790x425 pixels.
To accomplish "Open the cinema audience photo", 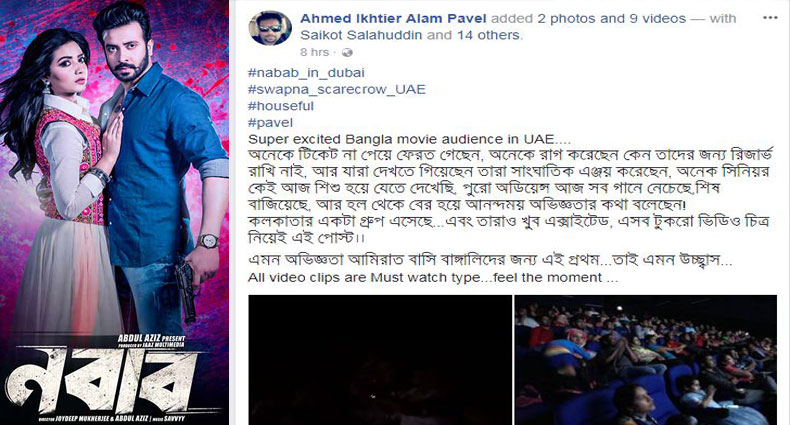I will point(646,360).
